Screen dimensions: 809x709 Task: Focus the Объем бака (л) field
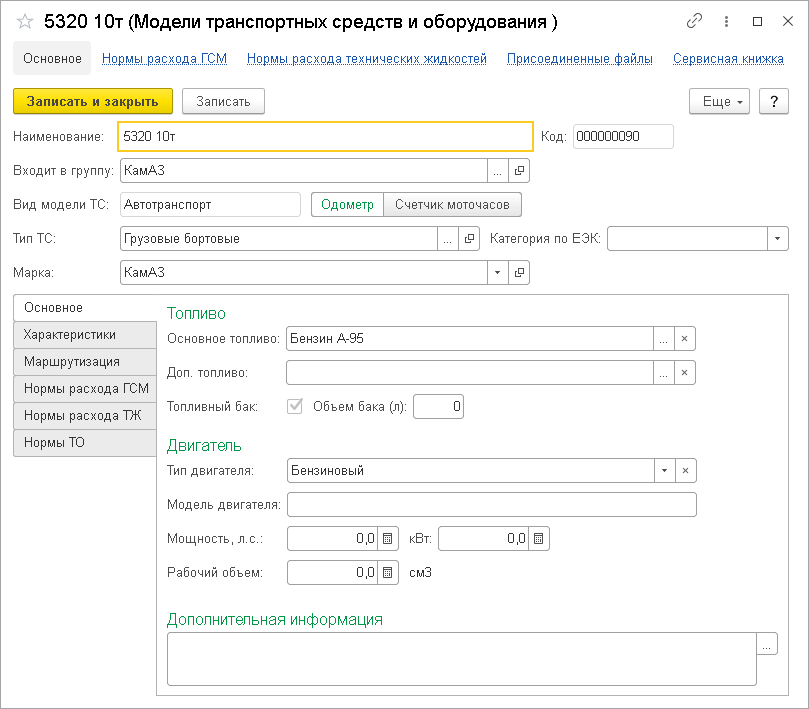(x=439, y=407)
